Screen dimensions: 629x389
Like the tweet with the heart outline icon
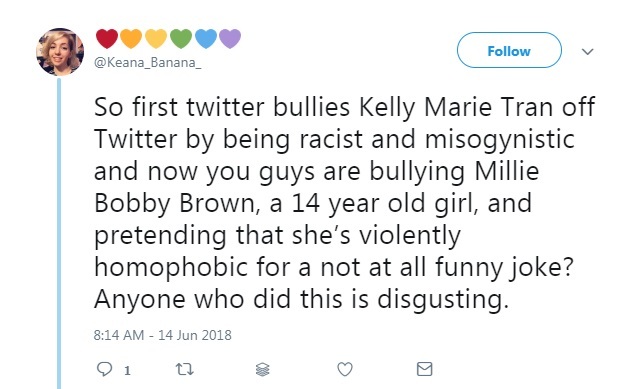[x=345, y=369]
